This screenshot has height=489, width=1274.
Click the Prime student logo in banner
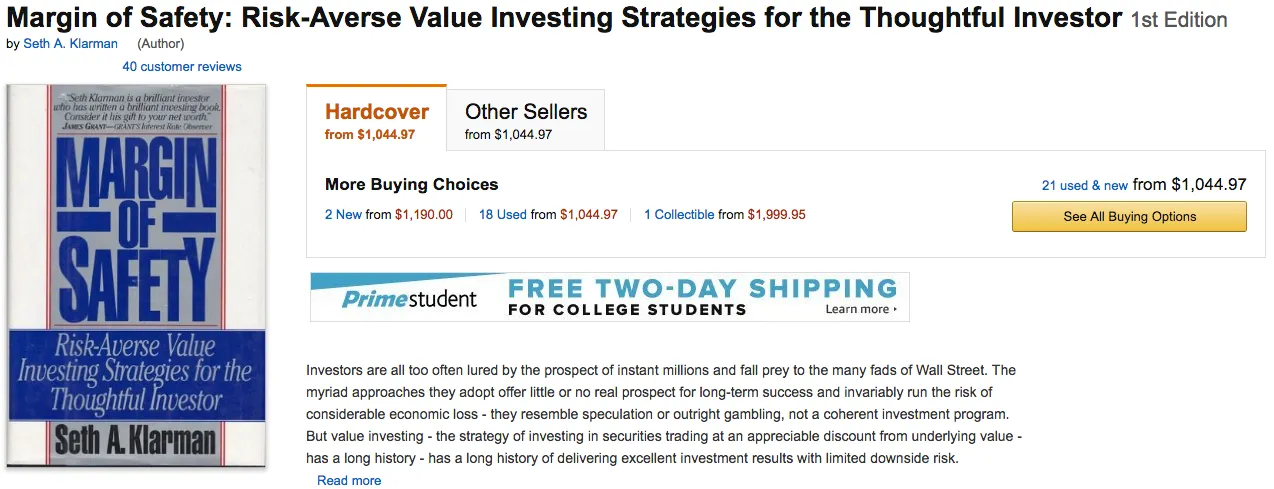409,298
